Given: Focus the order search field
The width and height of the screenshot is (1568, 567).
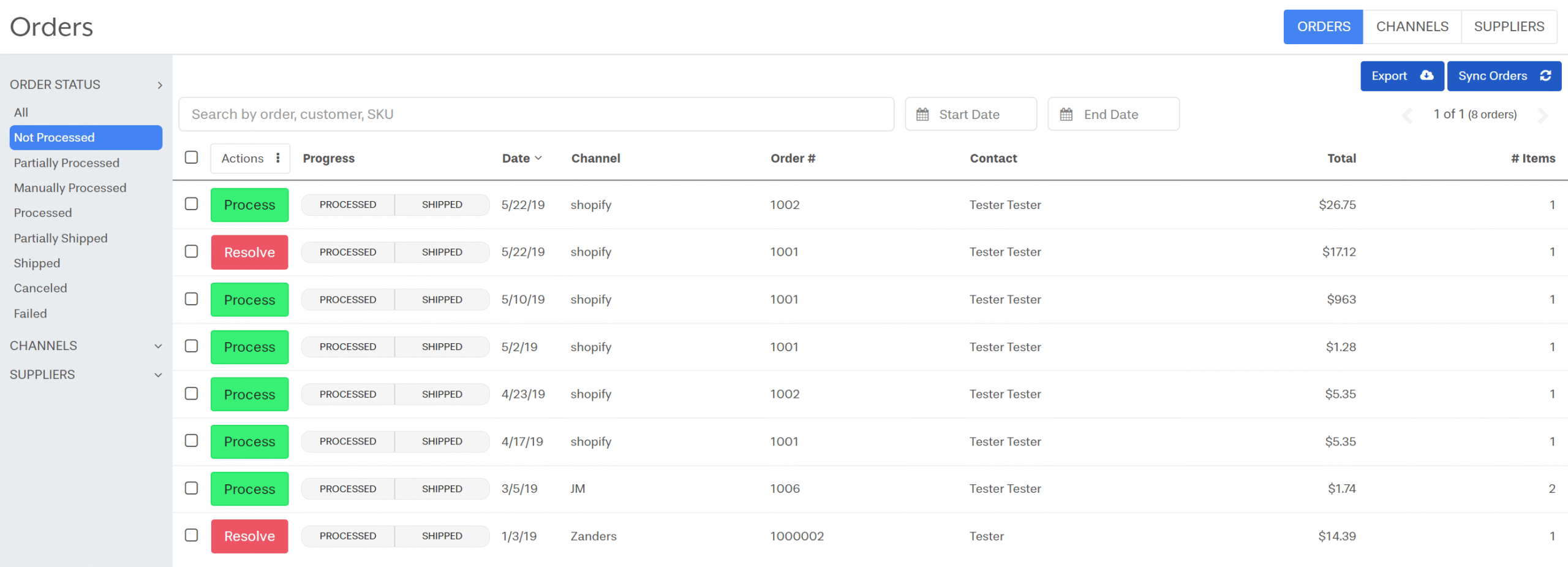Looking at the screenshot, I should pyautogui.click(x=536, y=114).
